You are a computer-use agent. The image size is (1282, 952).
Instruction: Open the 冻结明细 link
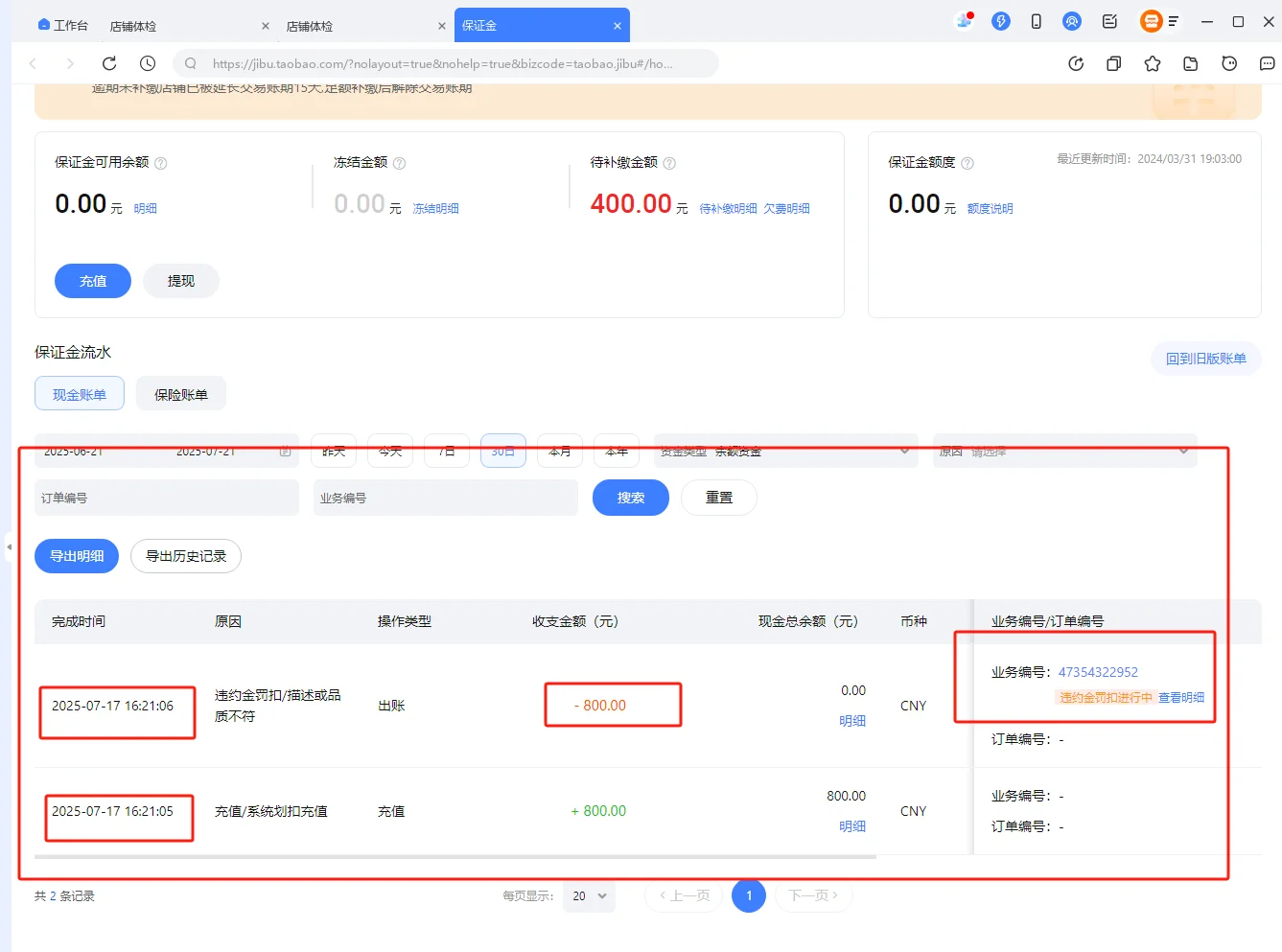(x=436, y=208)
